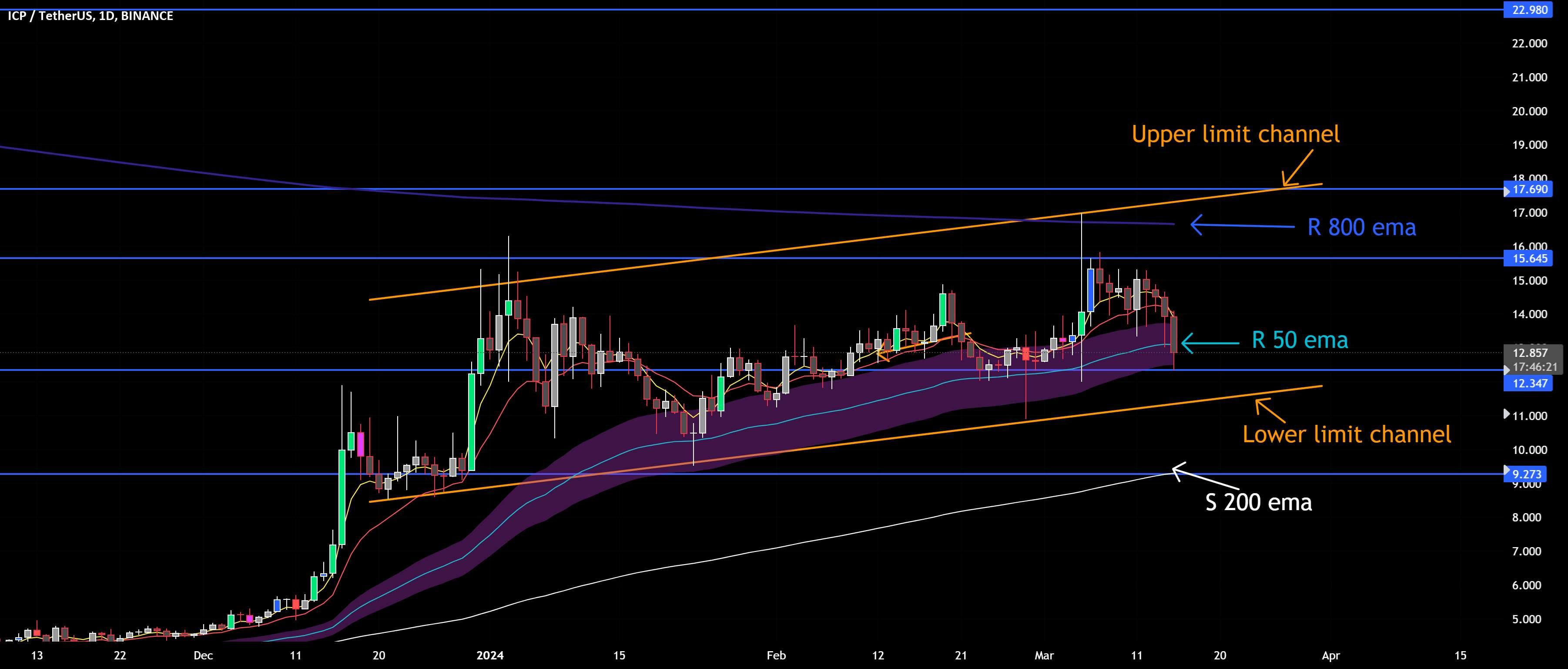1568x669 pixels.
Task: Click the 2024 label on time axis
Action: pyautogui.click(x=490, y=656)
